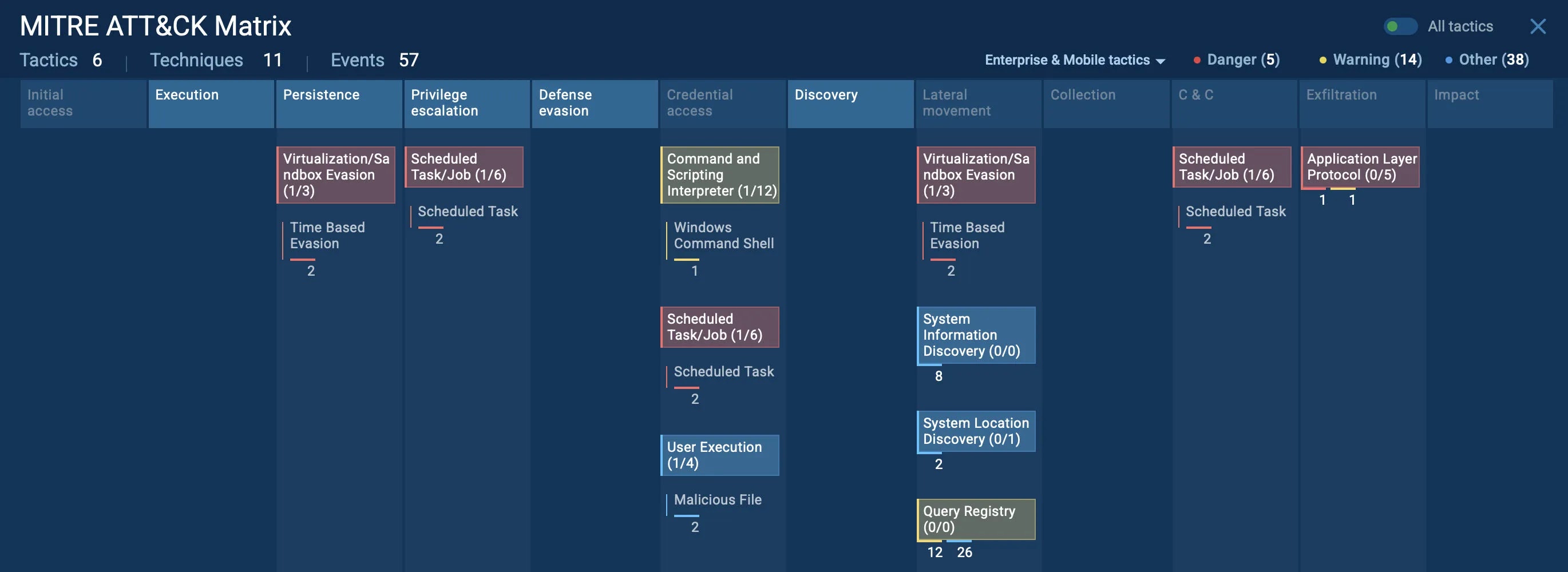The width and height of the screenshot is (1568, 572).
Task: Filter by Danger (5) events
Action: pyautogui.click(x=1236, y=59)
